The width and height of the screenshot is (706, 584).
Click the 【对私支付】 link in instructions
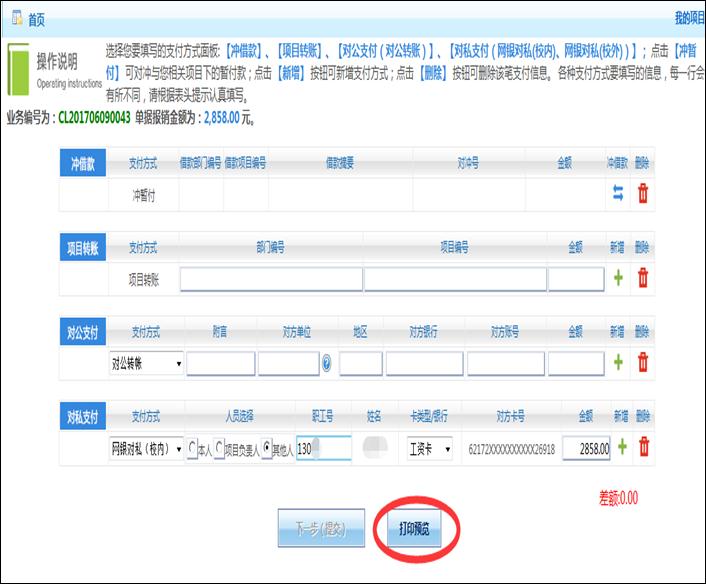click(x=543, y=51)
